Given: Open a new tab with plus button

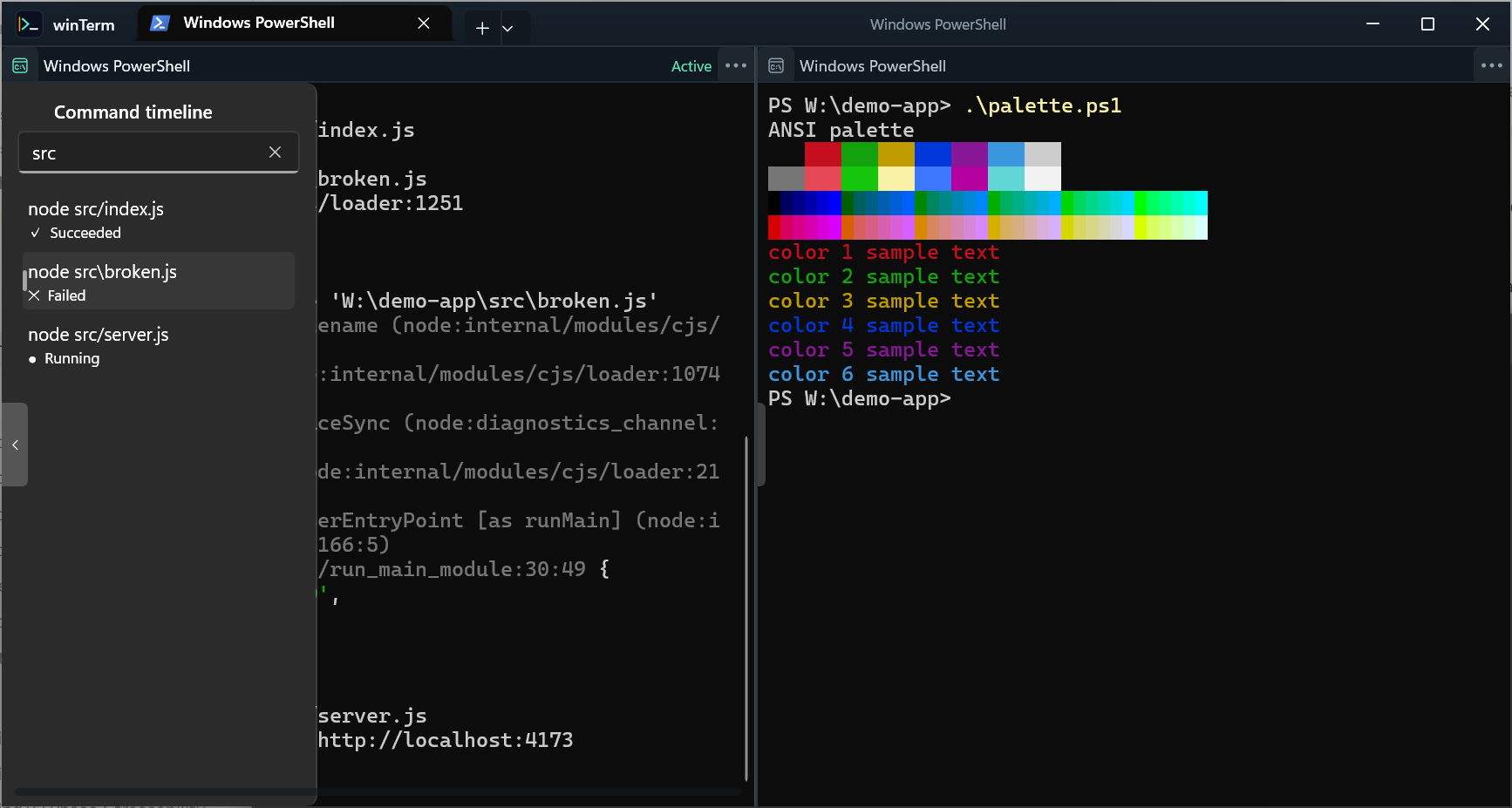Looking at the screenshot, I should 482,28.
